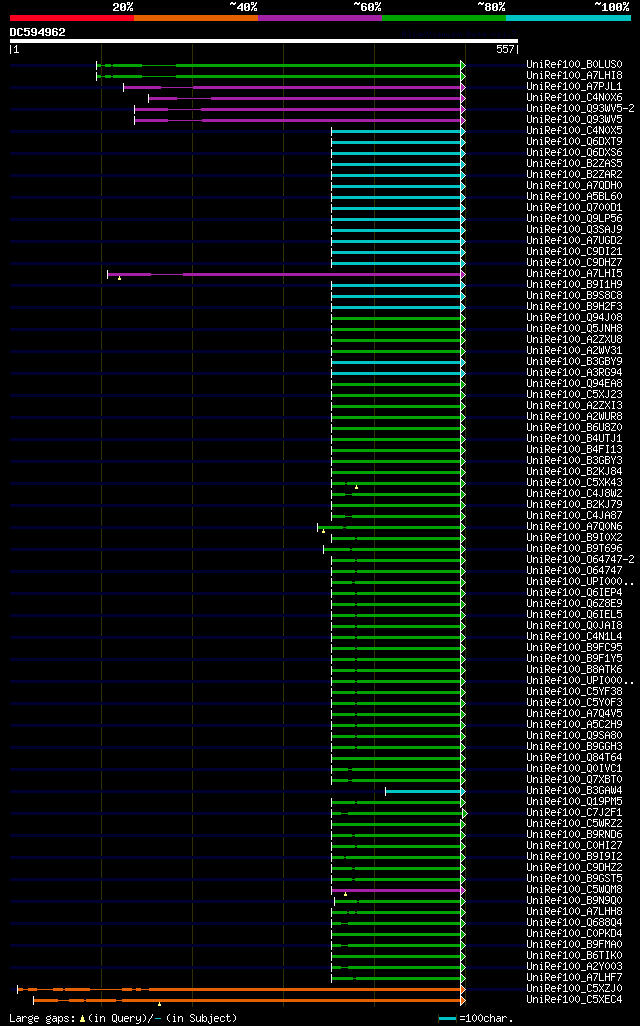The image size is (640, 1026).
Task: Select hit label UniRef100_Q93WV5-2
Action: [x=580, y=109]
